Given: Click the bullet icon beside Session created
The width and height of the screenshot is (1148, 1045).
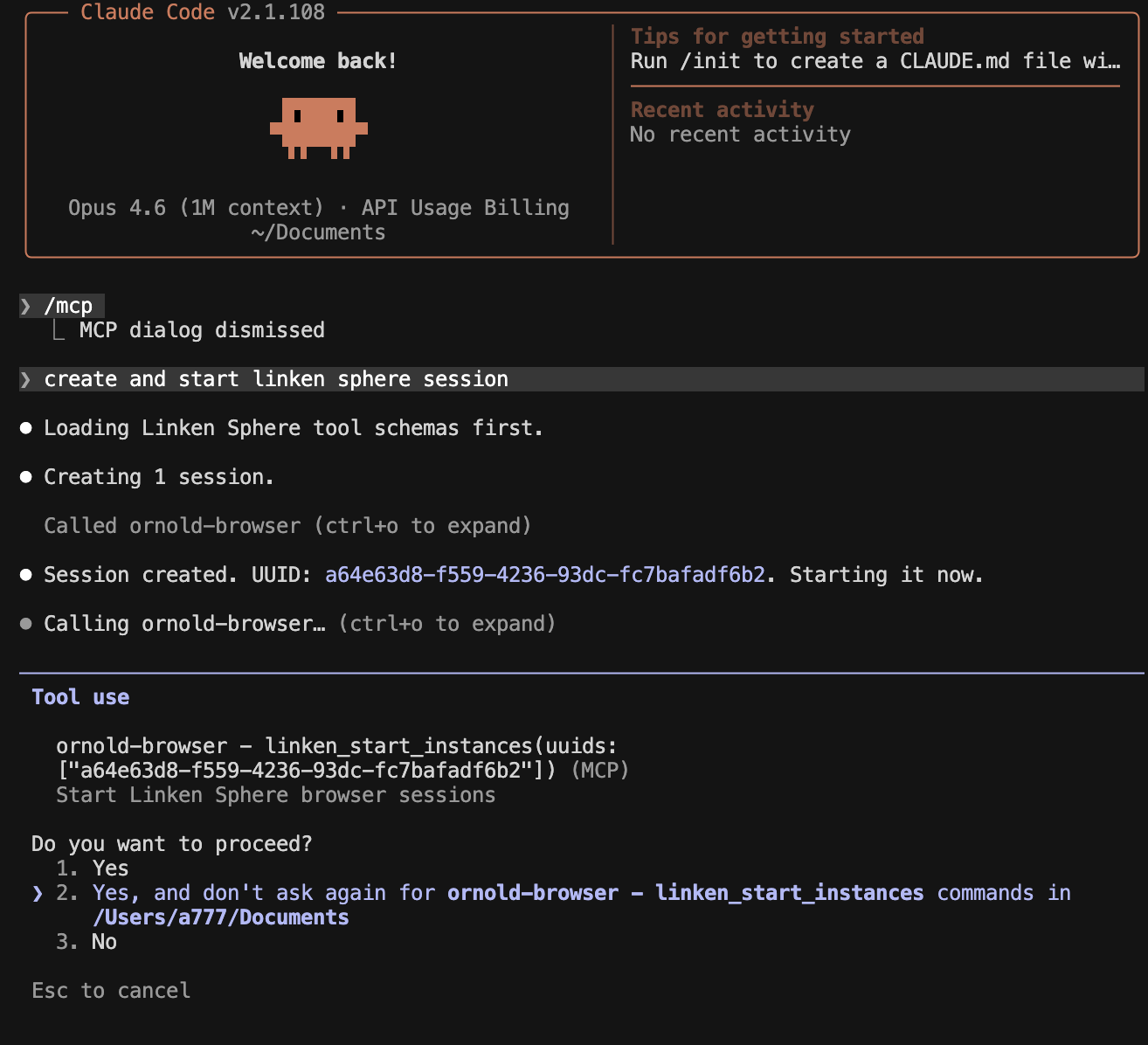Looking at the screenshot, I should pos(25,574).
